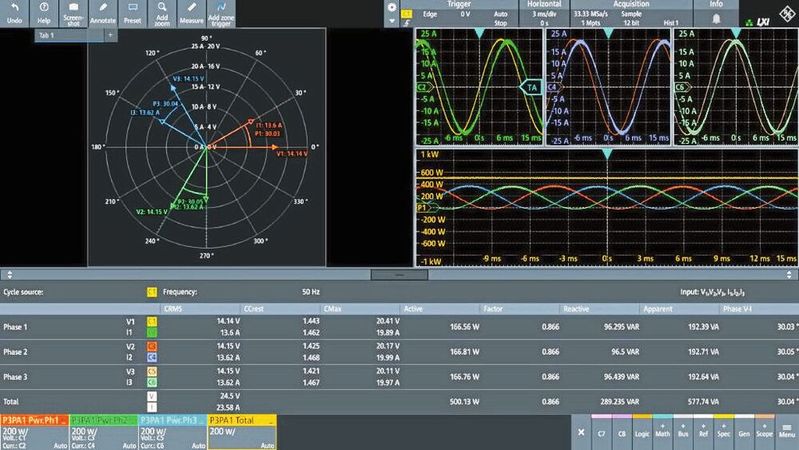Select the Apparent column header
This screenshot has width=799, height=450.
[680, 309]
